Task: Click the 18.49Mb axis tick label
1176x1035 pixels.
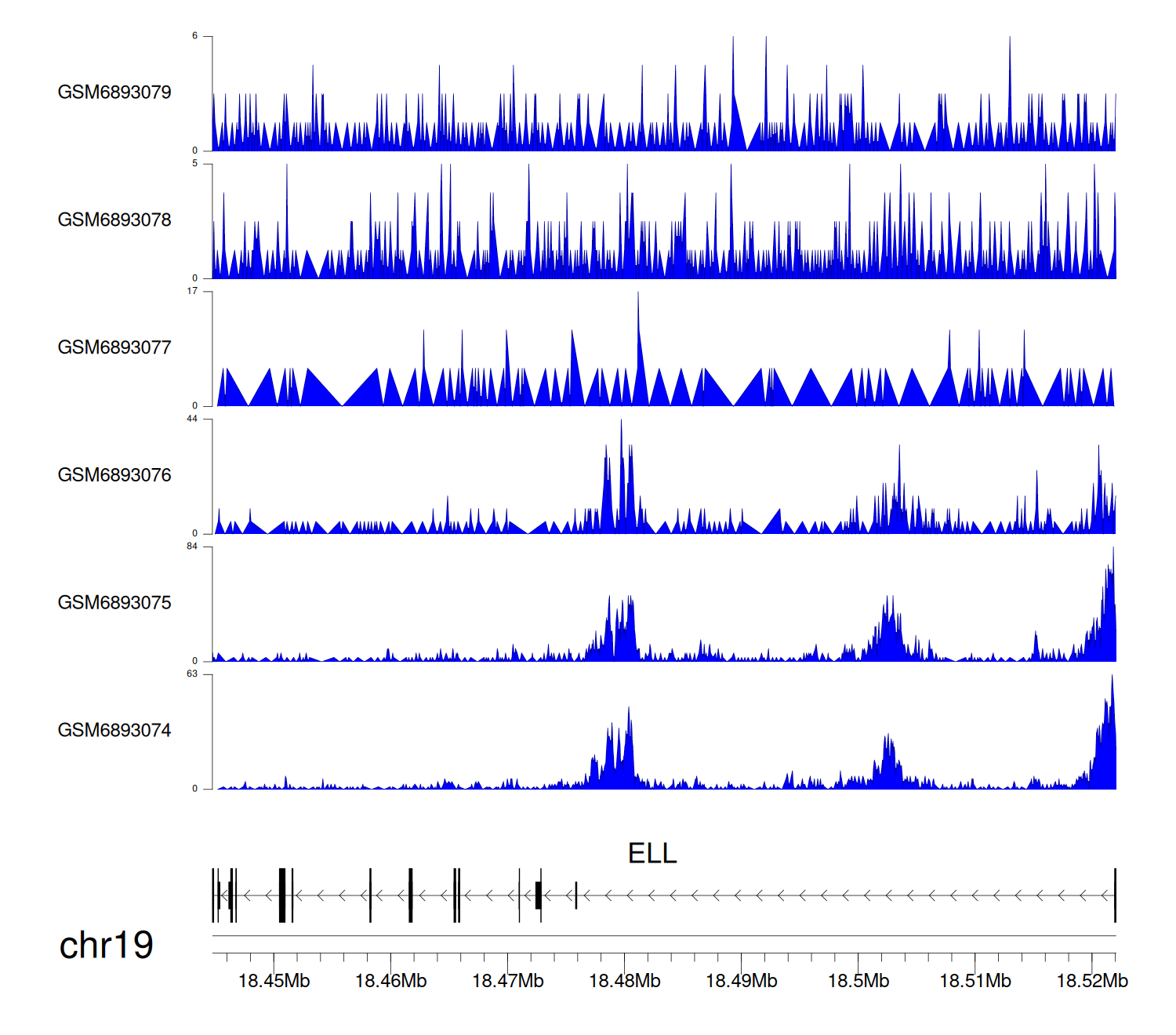Action: point(741,981)
